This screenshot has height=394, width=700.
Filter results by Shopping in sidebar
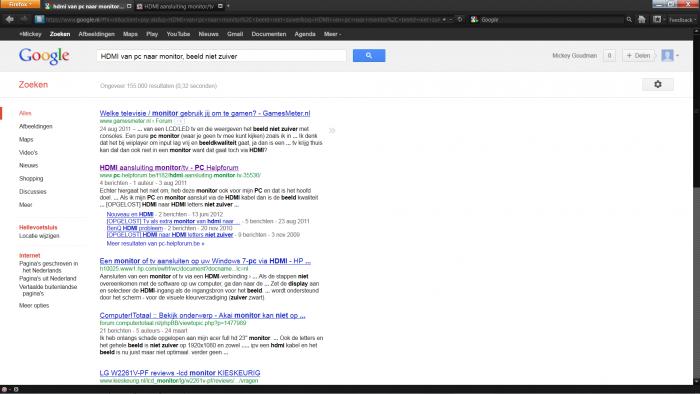click(31, 178)
